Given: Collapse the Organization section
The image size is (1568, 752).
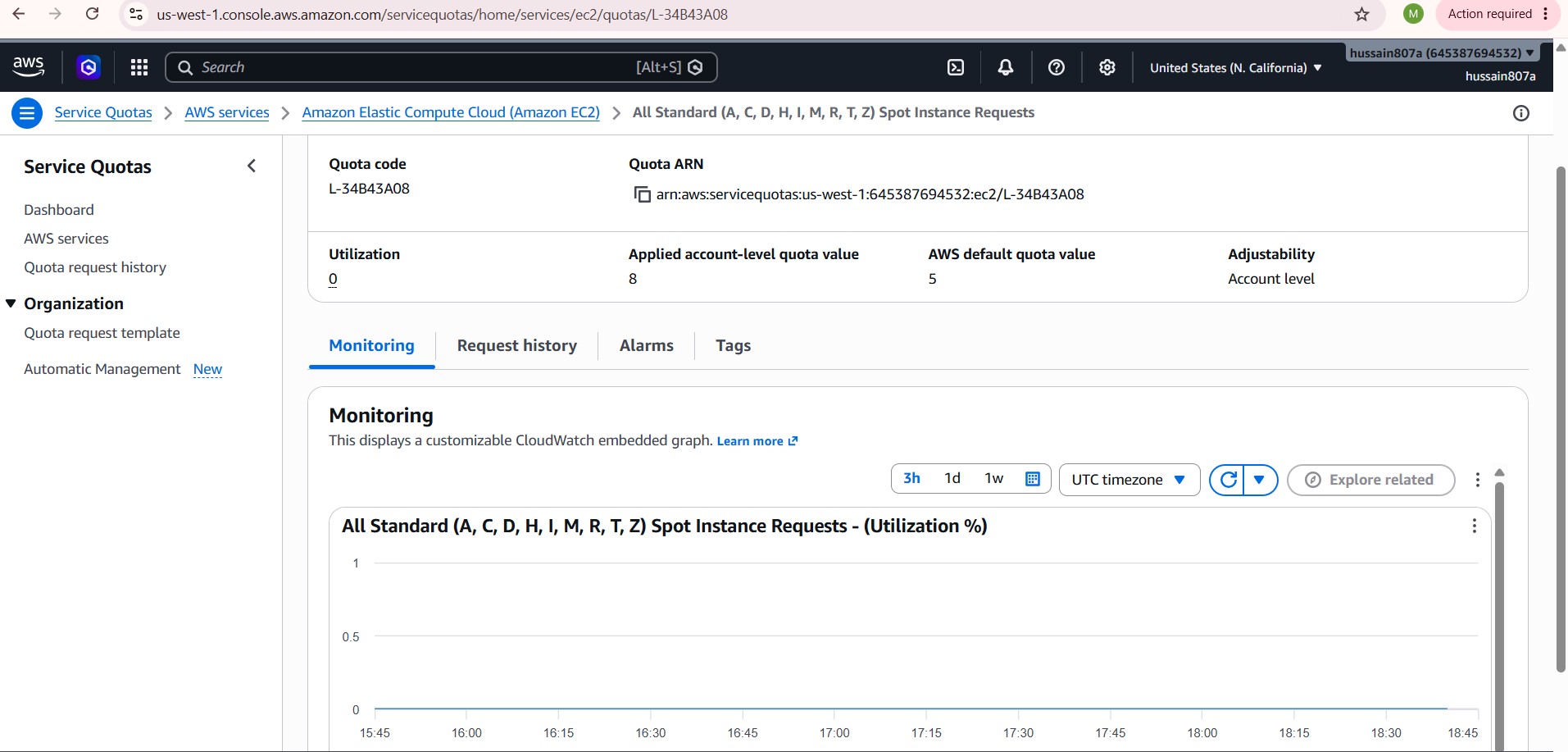Looking at the screenshot, I should [x=11, y=303].
